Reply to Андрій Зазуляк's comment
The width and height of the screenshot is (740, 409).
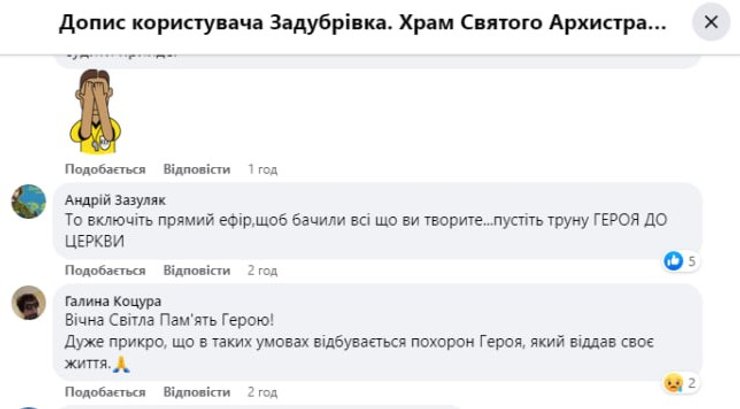click(x=196, y=271)
